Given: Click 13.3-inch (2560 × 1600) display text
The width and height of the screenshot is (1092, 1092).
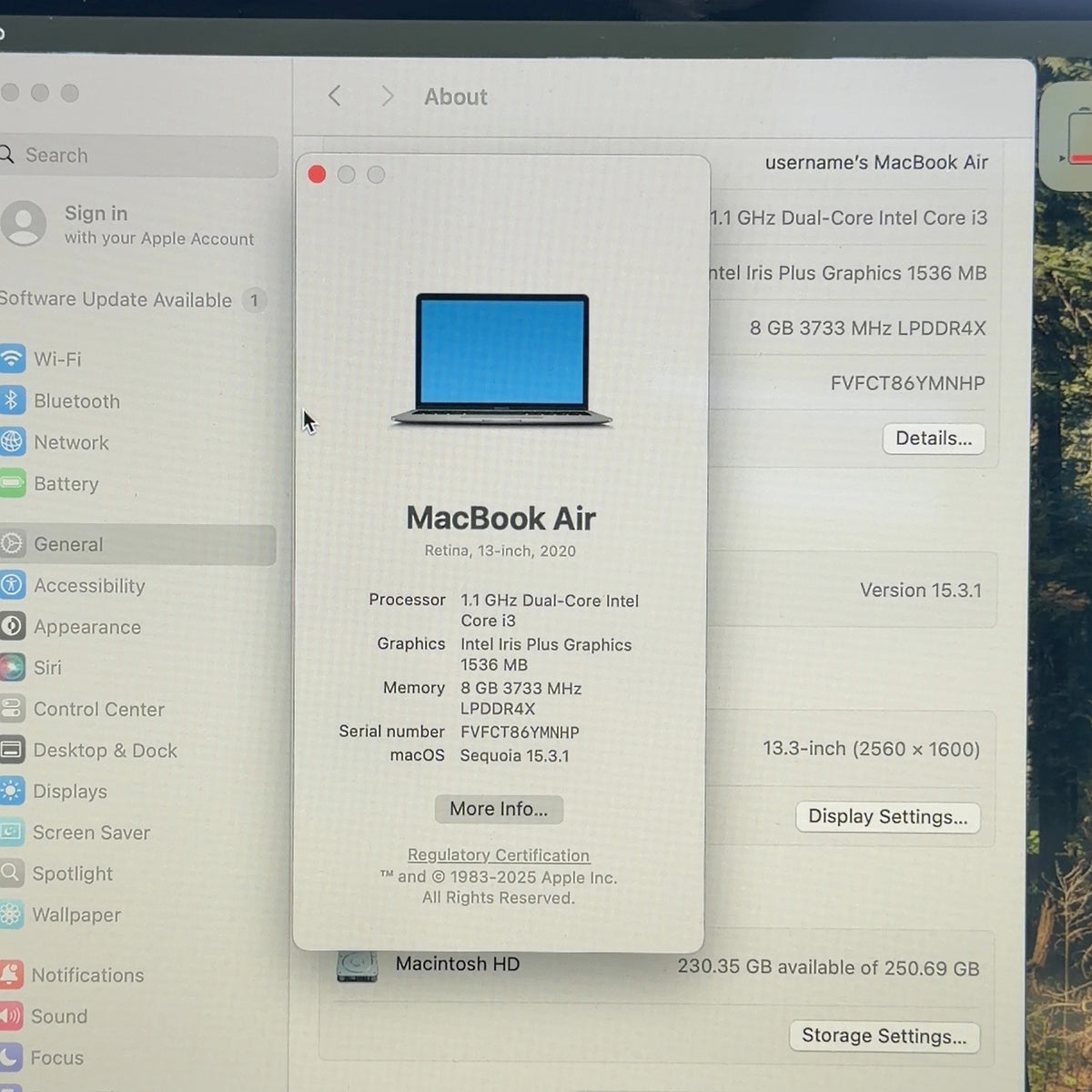Looking at the screenshot, I should point(871,749).
